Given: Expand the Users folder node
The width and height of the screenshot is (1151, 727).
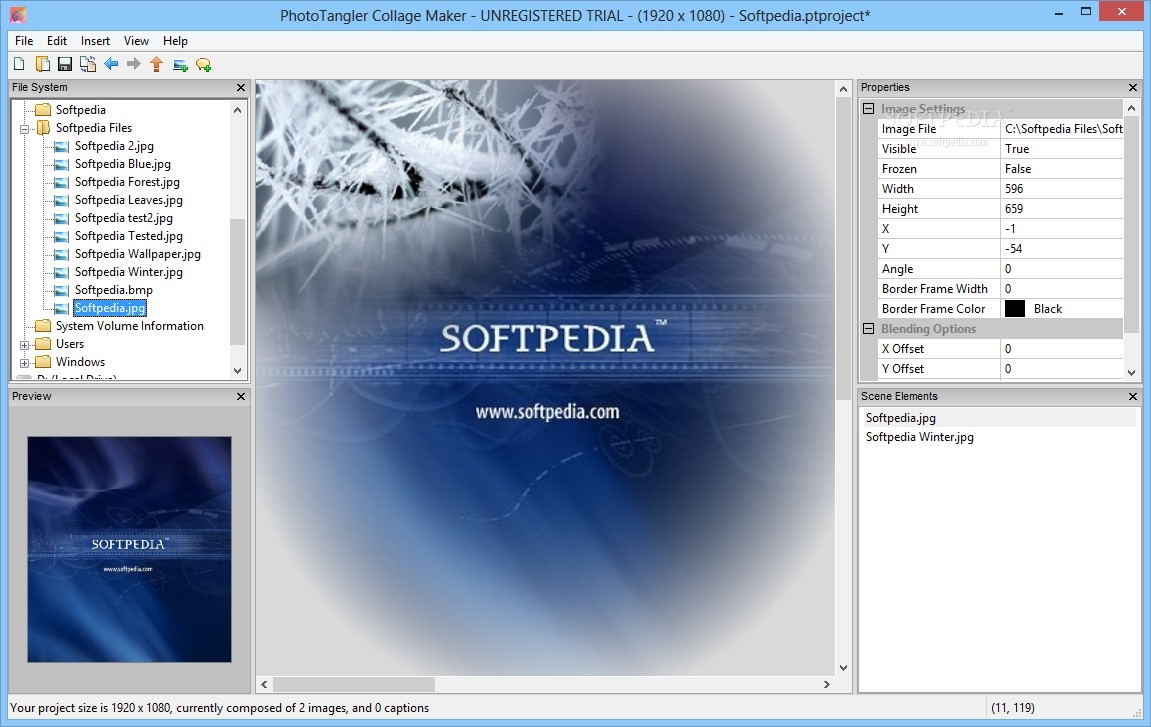Looking at the screenshot, I should pyautogui.click(x=24, y=344).
